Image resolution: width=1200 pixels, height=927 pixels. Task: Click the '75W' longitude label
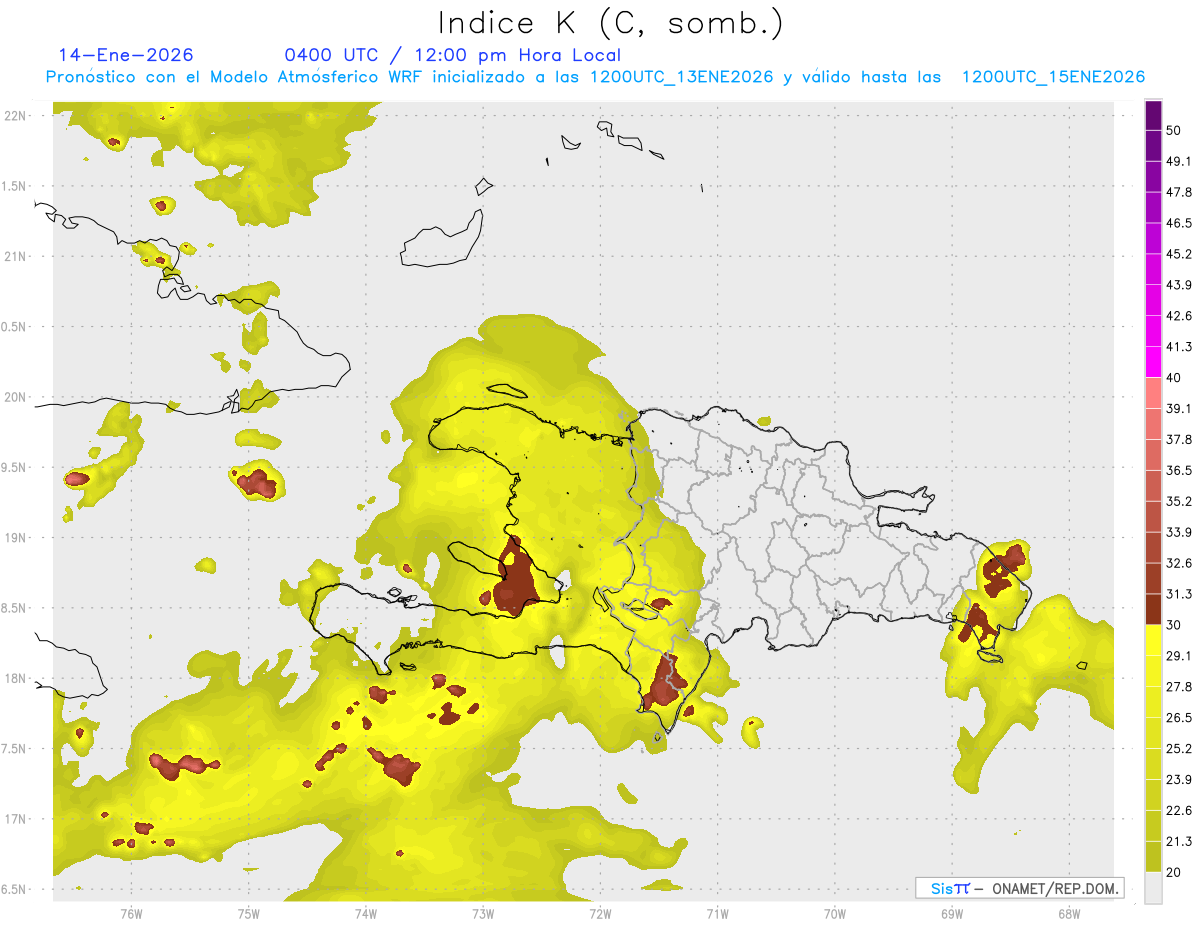click(x=249, y=914)
